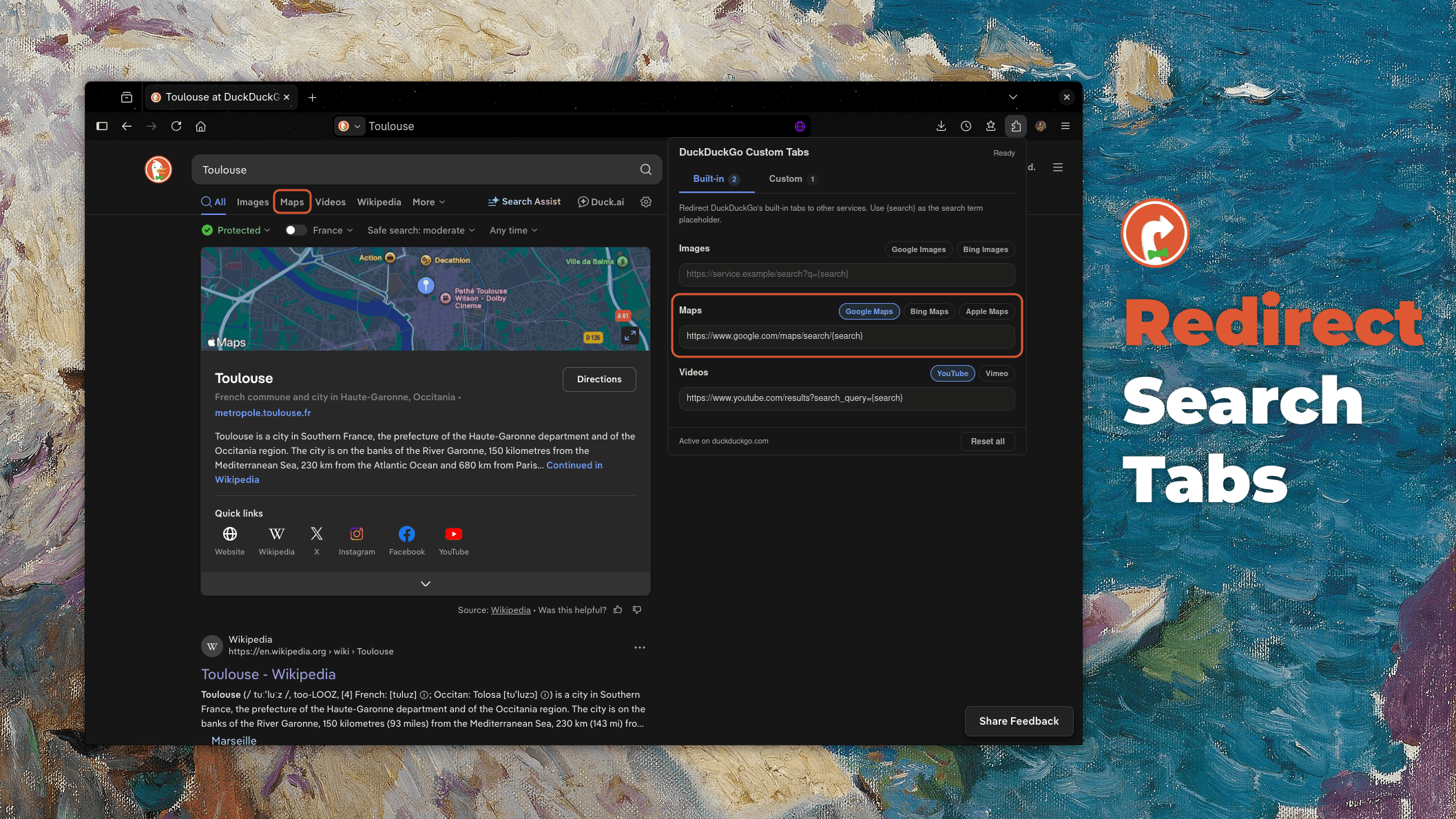Open DuckDuckGo search settings gear

[x=645, y=202]
